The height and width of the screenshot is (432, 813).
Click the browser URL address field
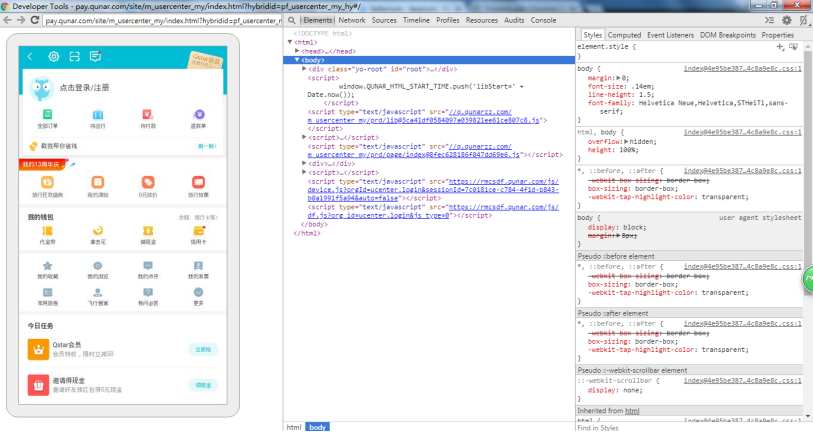163,20
